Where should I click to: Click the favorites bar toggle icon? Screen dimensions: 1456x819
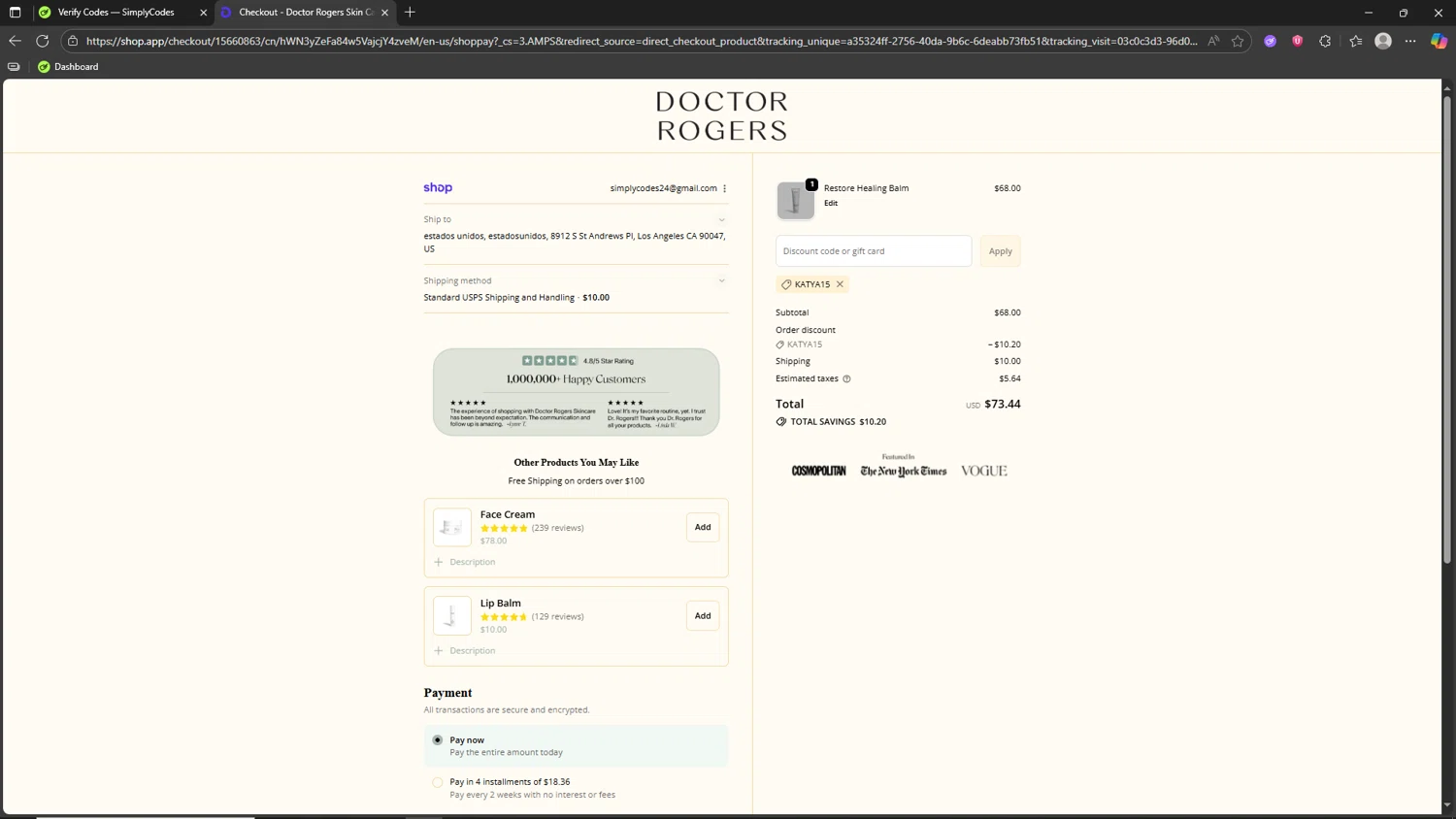[14, 67]
